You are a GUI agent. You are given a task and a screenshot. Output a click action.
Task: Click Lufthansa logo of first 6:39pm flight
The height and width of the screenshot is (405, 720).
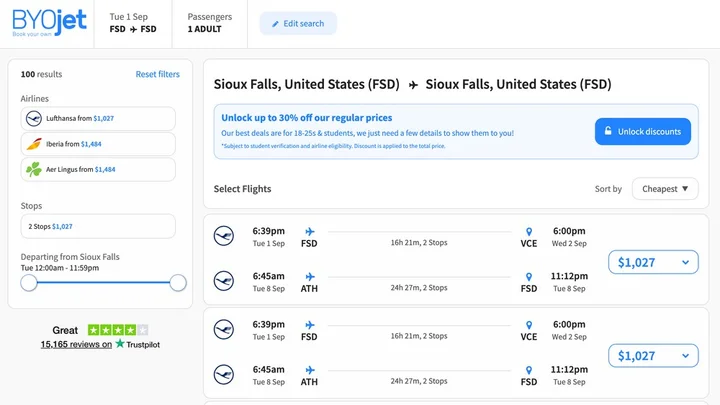[224, 236]
